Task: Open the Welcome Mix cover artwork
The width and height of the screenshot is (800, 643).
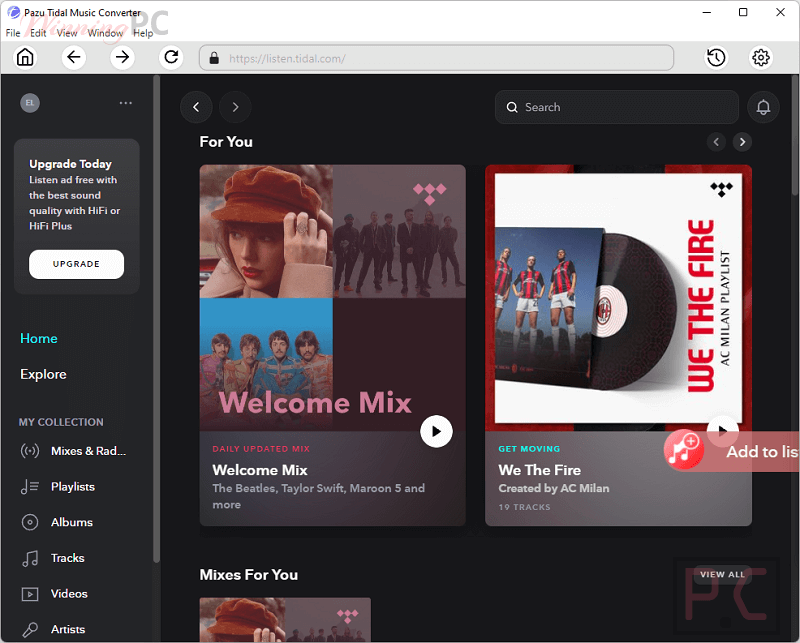Action: point(333,298)
